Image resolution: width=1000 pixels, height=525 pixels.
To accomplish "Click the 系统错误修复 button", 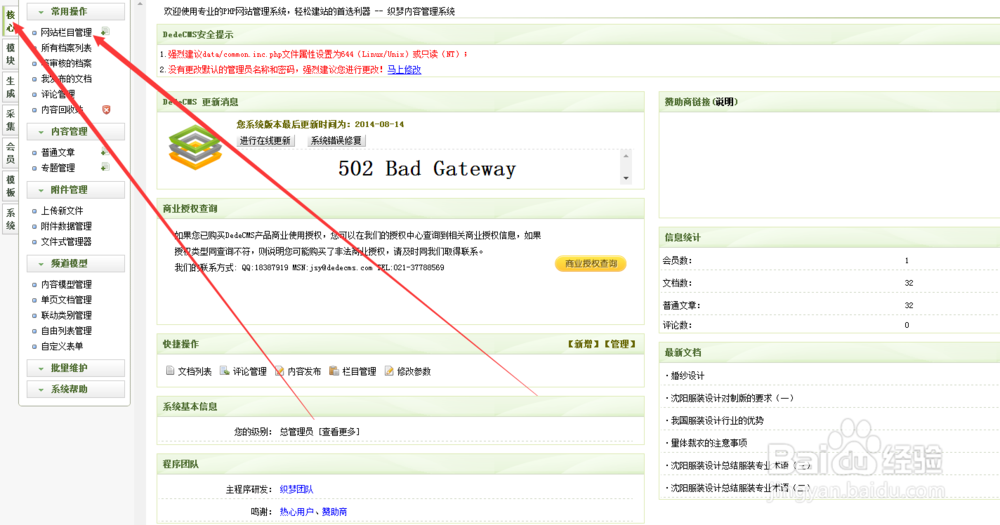I will 336,140.
